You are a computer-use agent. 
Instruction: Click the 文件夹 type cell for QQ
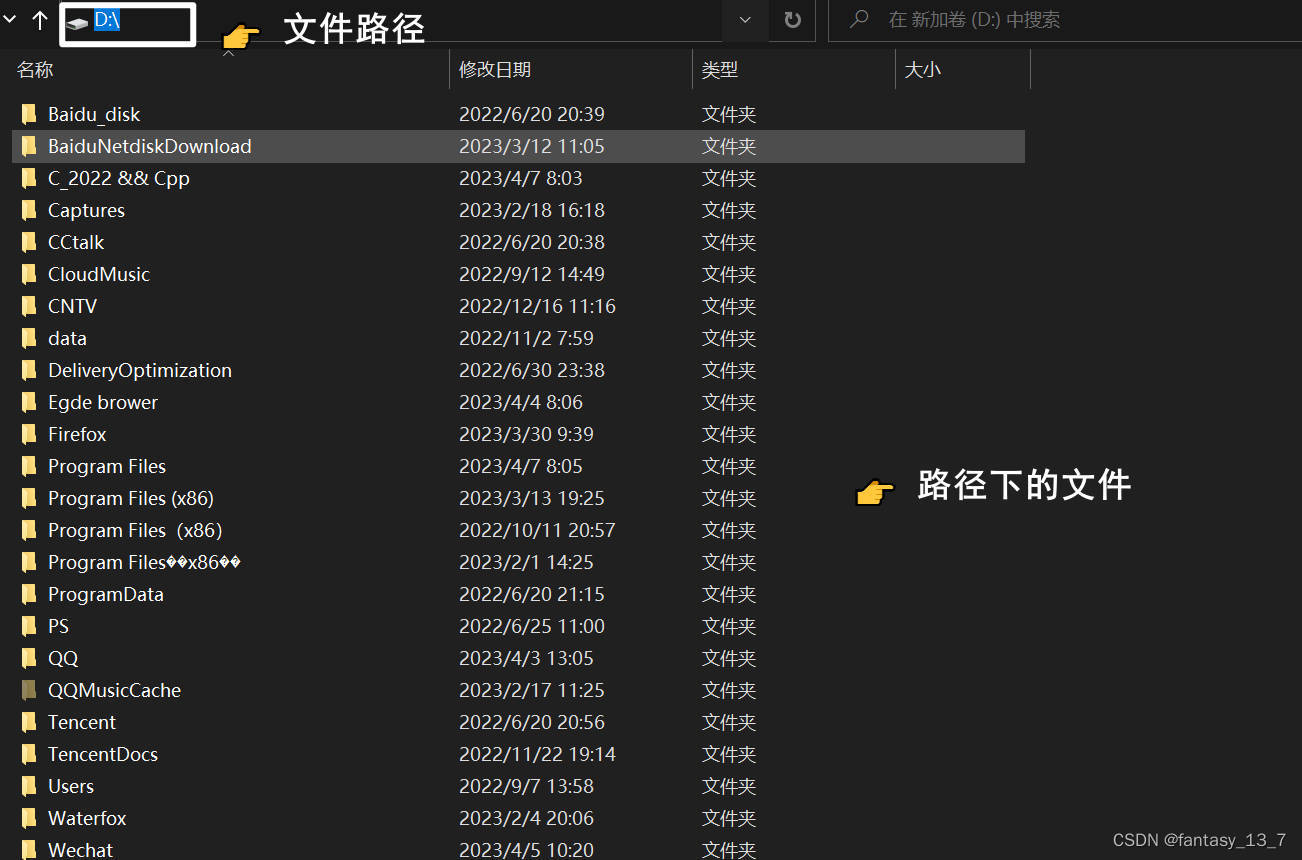pos(729,658)
